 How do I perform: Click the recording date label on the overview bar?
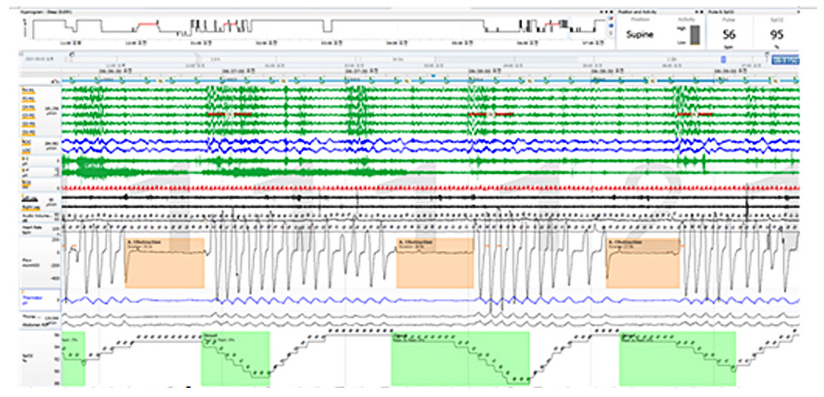click(40, 59)
